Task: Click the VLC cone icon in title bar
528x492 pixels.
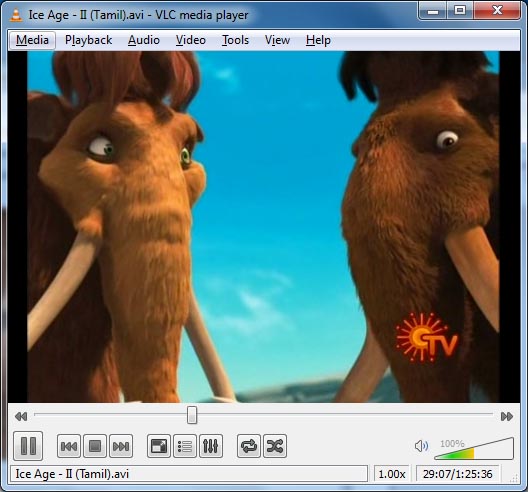Action: (x=15, y=15)
